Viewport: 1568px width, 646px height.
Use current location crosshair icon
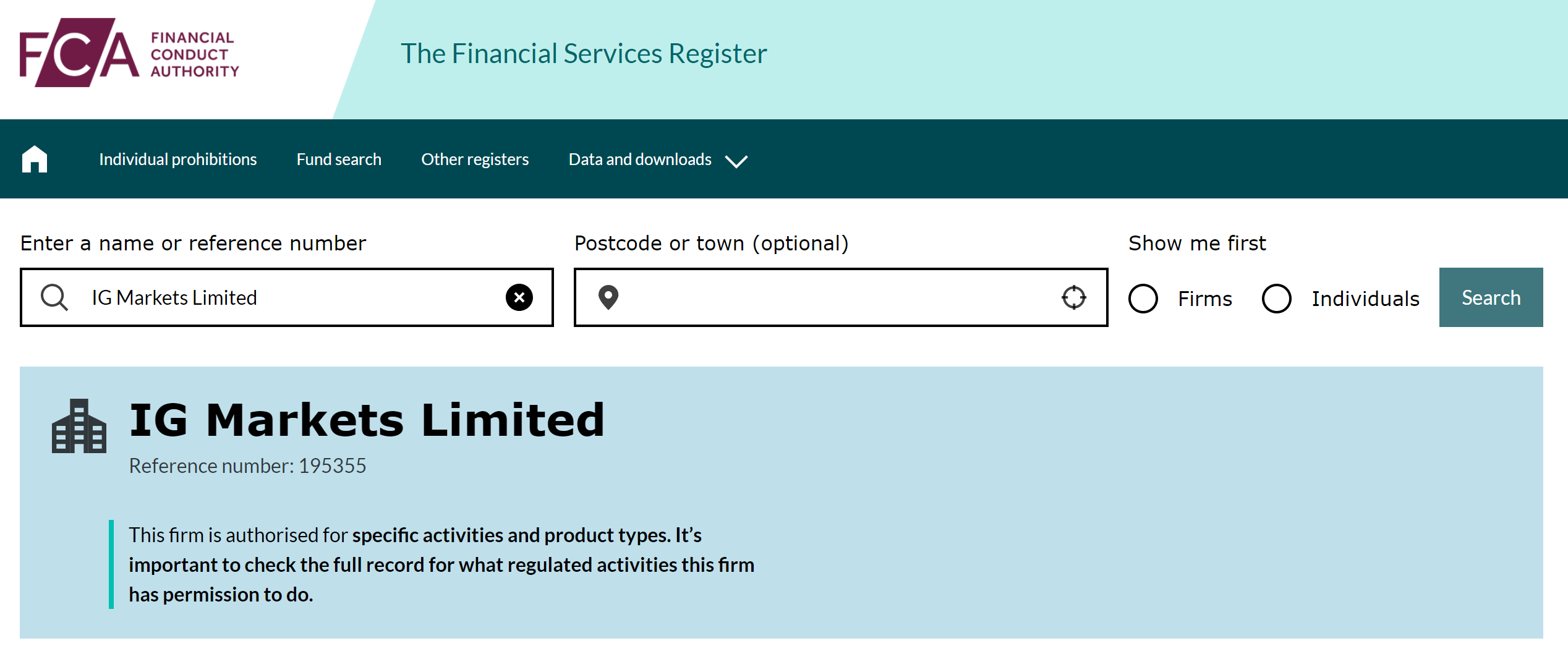(1074, 297)
